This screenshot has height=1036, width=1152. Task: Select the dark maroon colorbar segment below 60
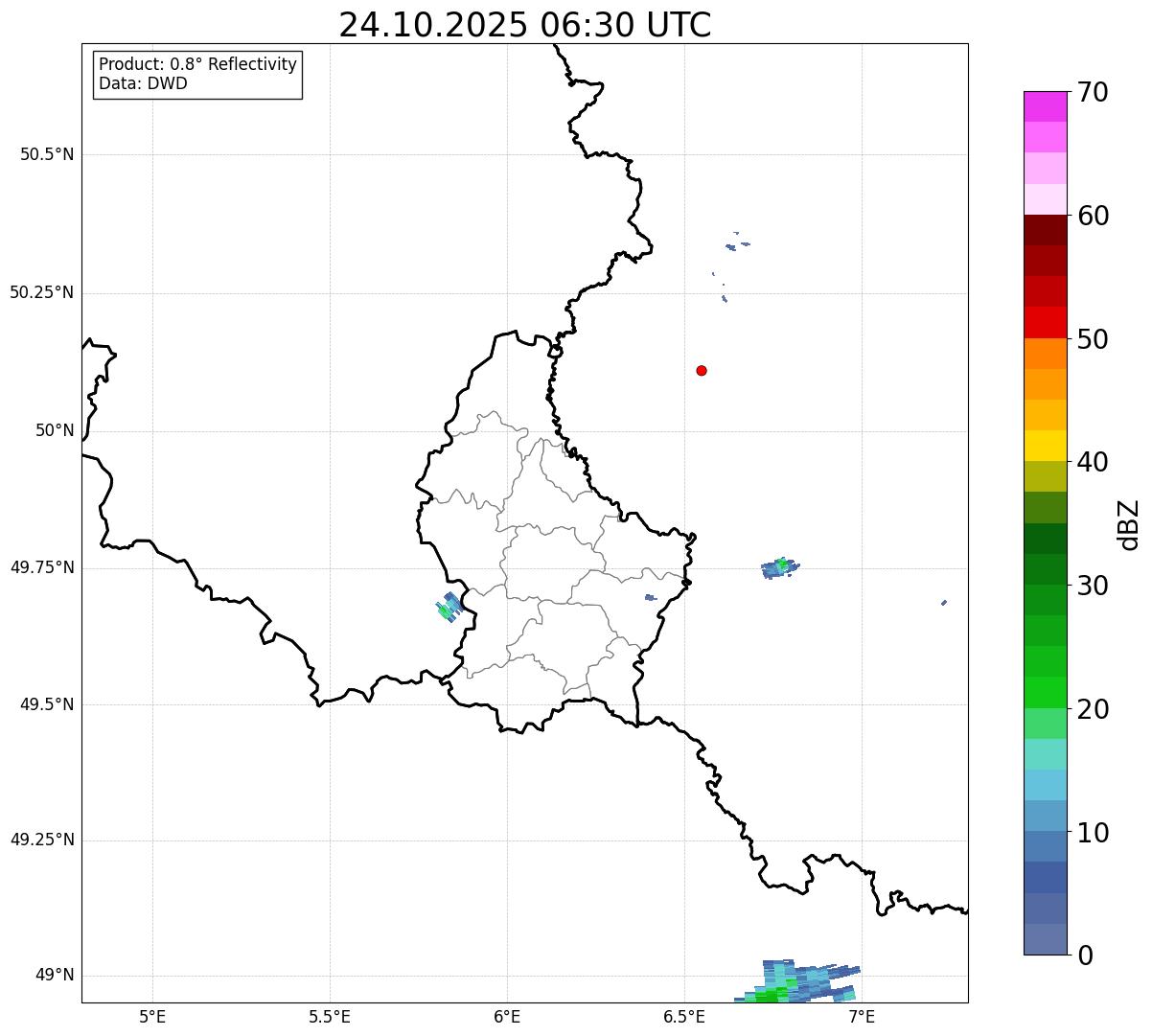tap(1045, 230)
